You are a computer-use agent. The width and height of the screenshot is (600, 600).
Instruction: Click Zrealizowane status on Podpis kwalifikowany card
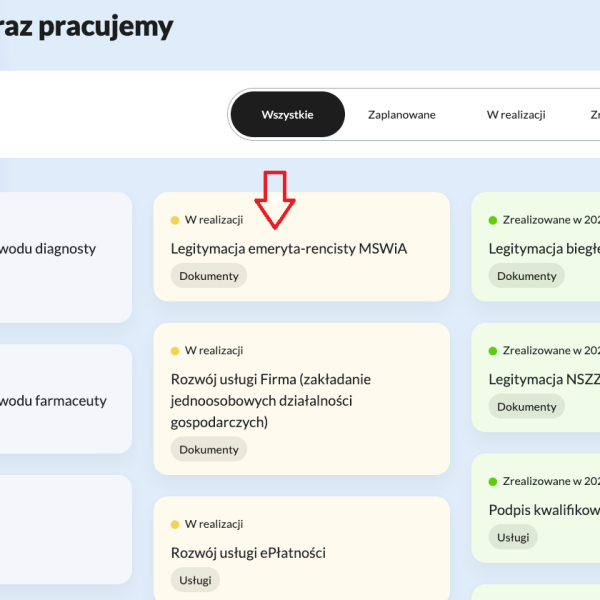[x=551, y=481]
